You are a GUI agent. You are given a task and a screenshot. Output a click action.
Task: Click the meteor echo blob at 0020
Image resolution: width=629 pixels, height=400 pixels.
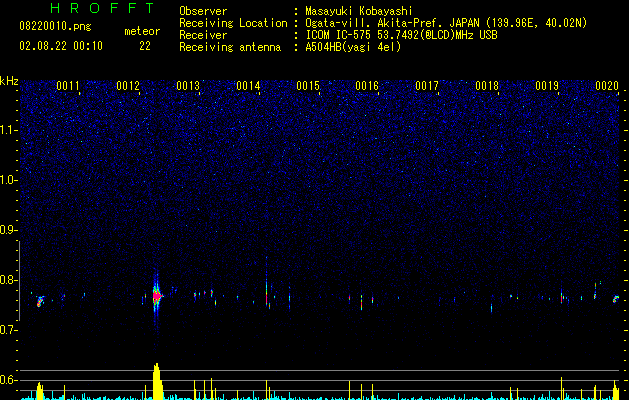click(x=616, y=299)
